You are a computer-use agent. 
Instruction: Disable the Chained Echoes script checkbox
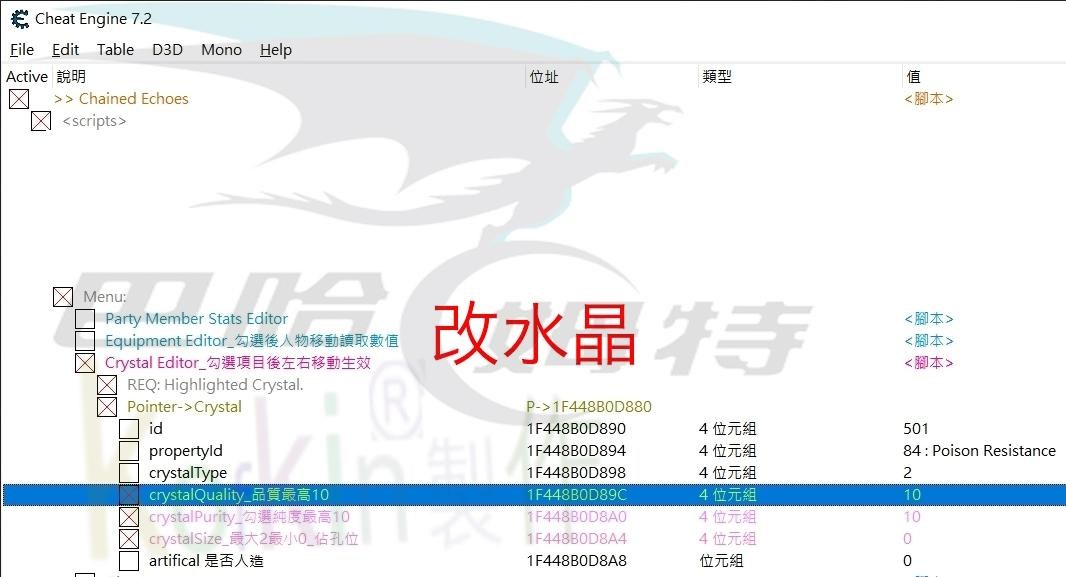(19, 98)
